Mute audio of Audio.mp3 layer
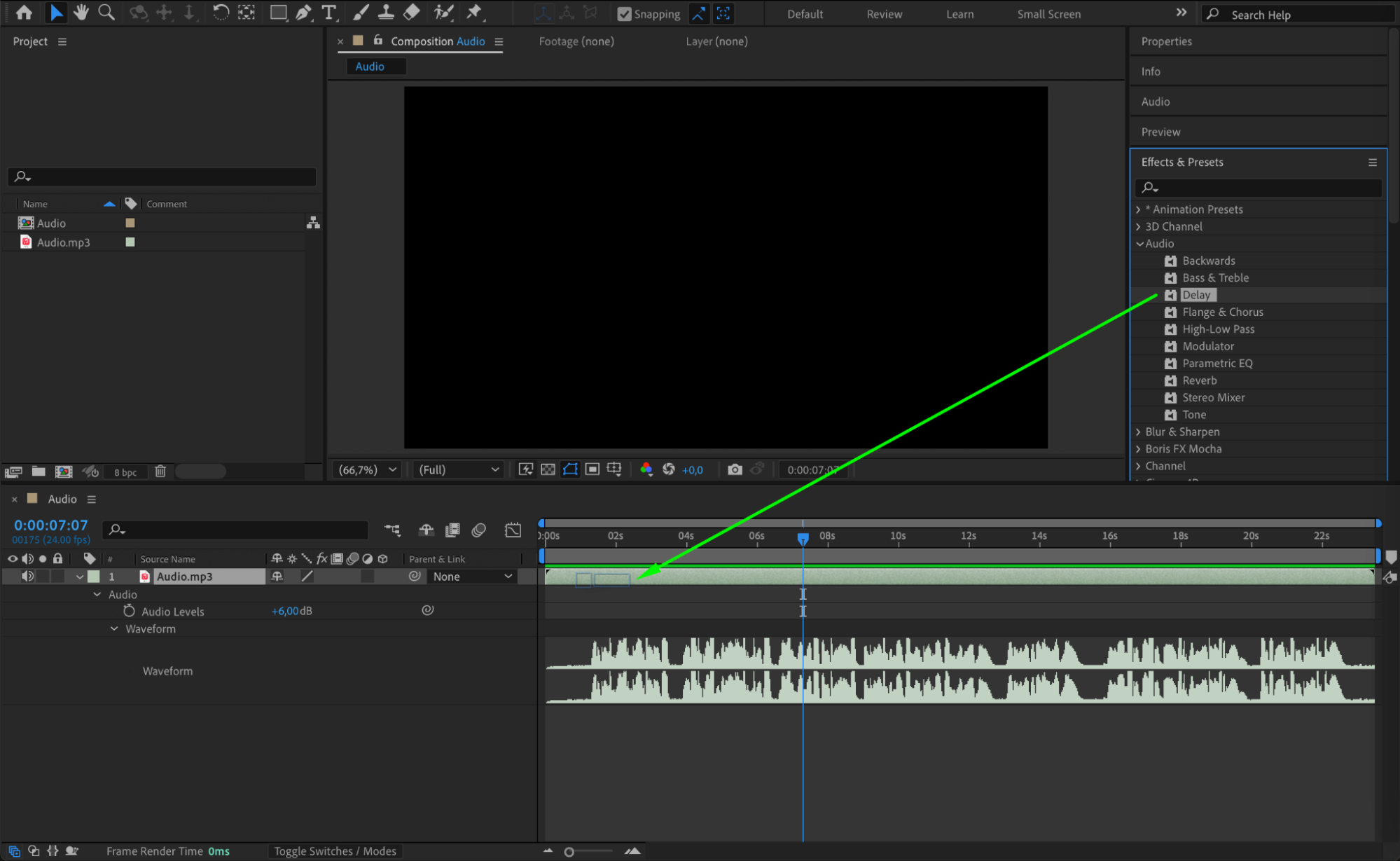Screen dimensions: 1400x861 [x=27, y=576]
